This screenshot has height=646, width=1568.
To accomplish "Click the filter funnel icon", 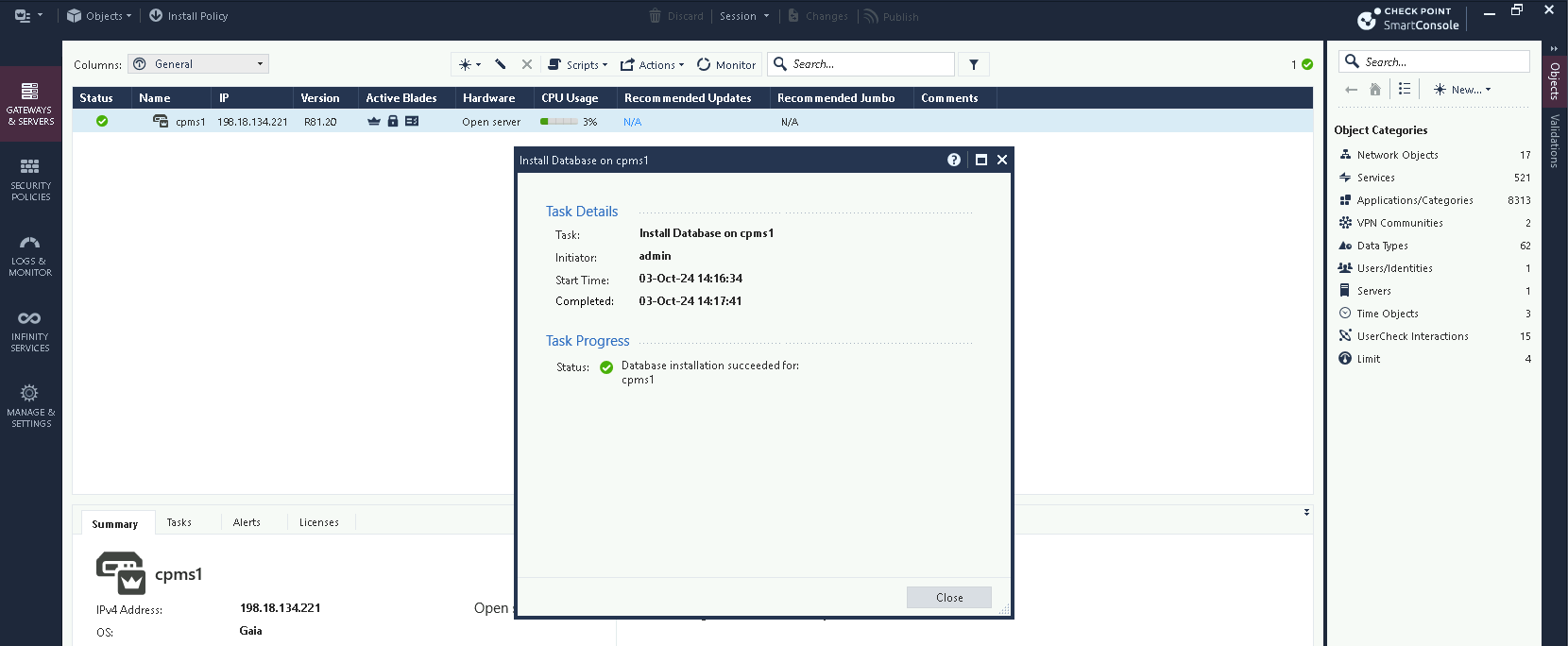I will pos(974,64).
